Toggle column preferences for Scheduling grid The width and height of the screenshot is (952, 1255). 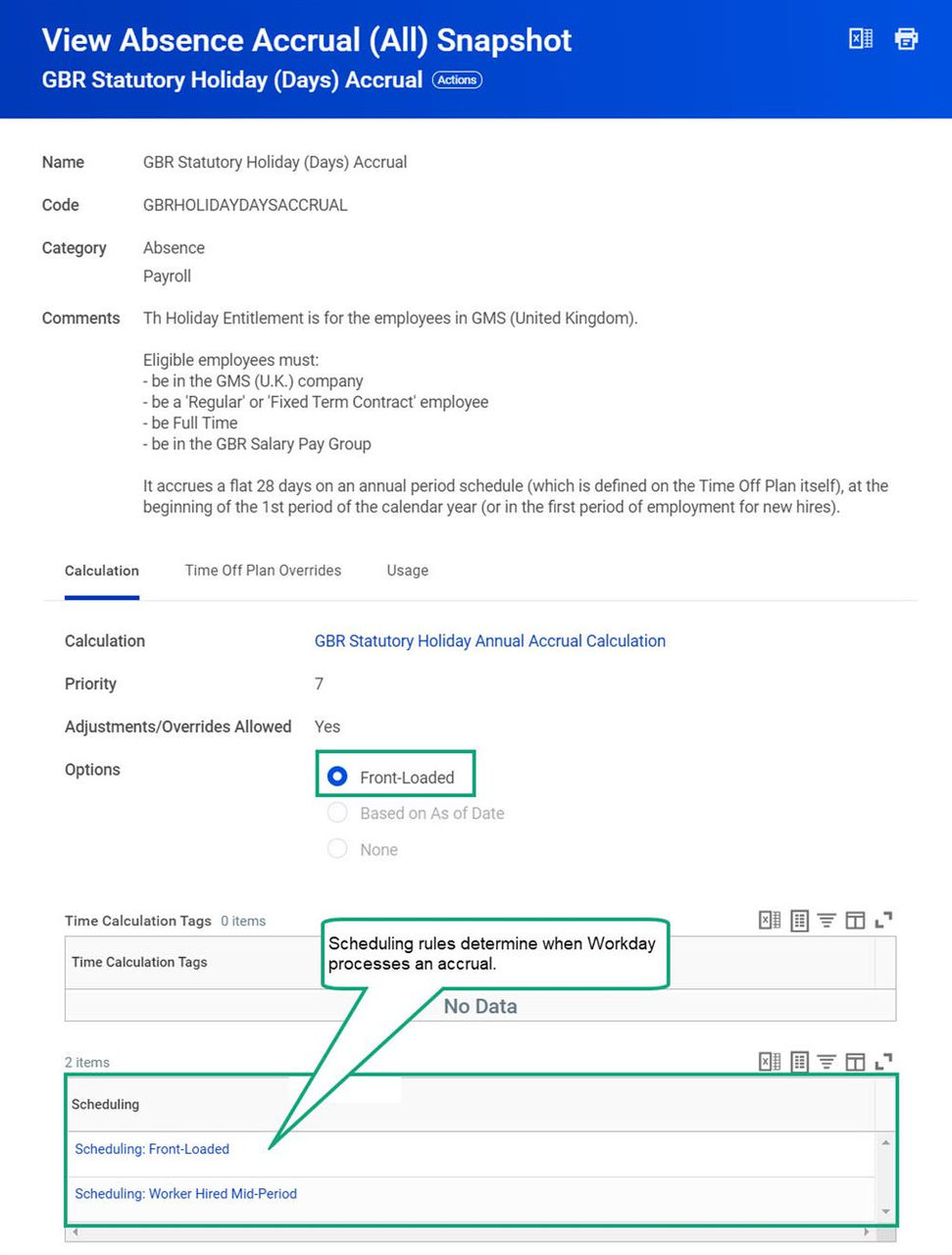tap(855, 1062)
